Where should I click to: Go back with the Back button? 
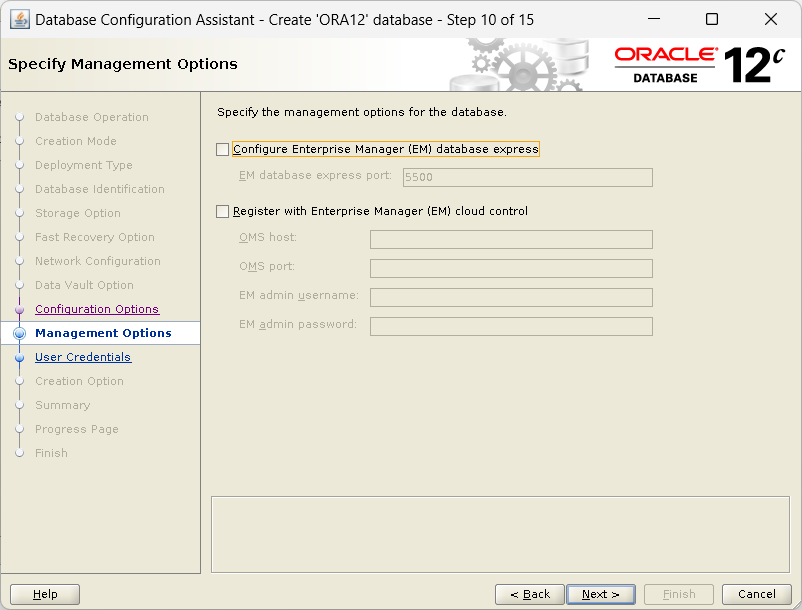pos(529,594)
